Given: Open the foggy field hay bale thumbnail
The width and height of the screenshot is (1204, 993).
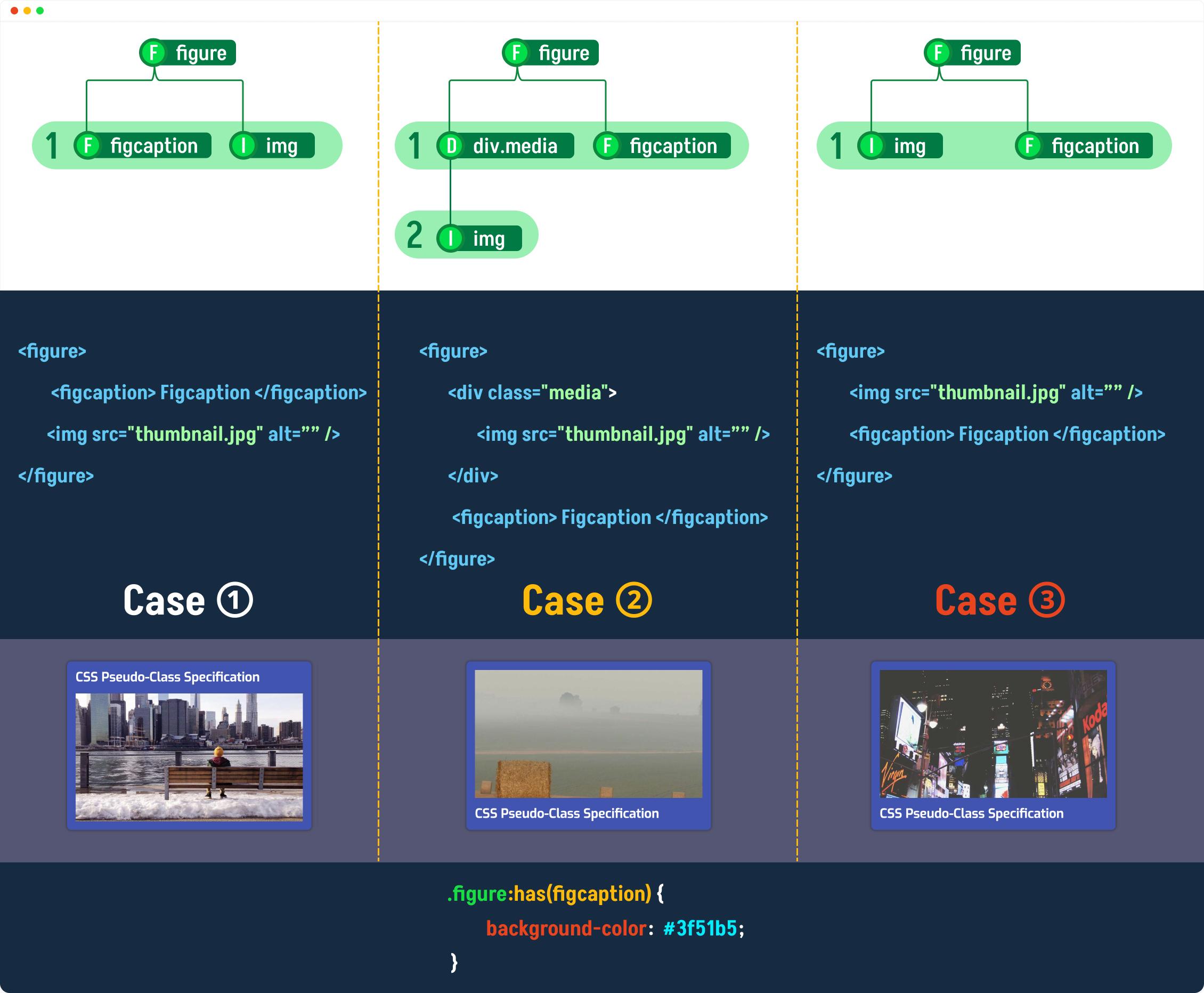Looking at the screenshot, I should (x=588, y=734).
